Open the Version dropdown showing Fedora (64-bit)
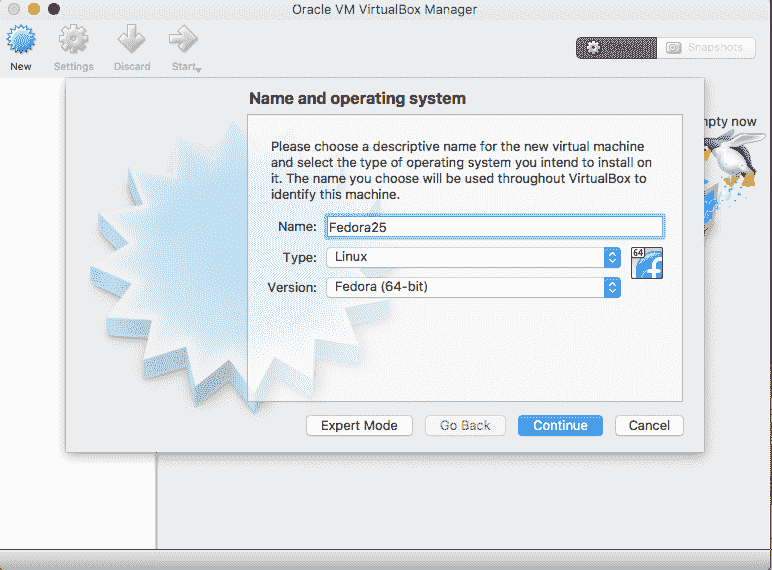The image size is (772, 570). (473, 287)
